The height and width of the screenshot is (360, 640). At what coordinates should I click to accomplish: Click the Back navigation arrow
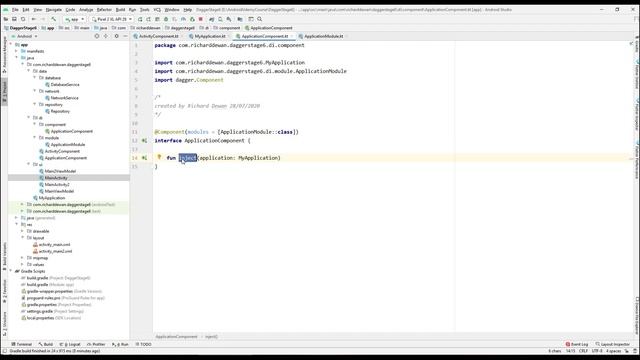[34, 19]
